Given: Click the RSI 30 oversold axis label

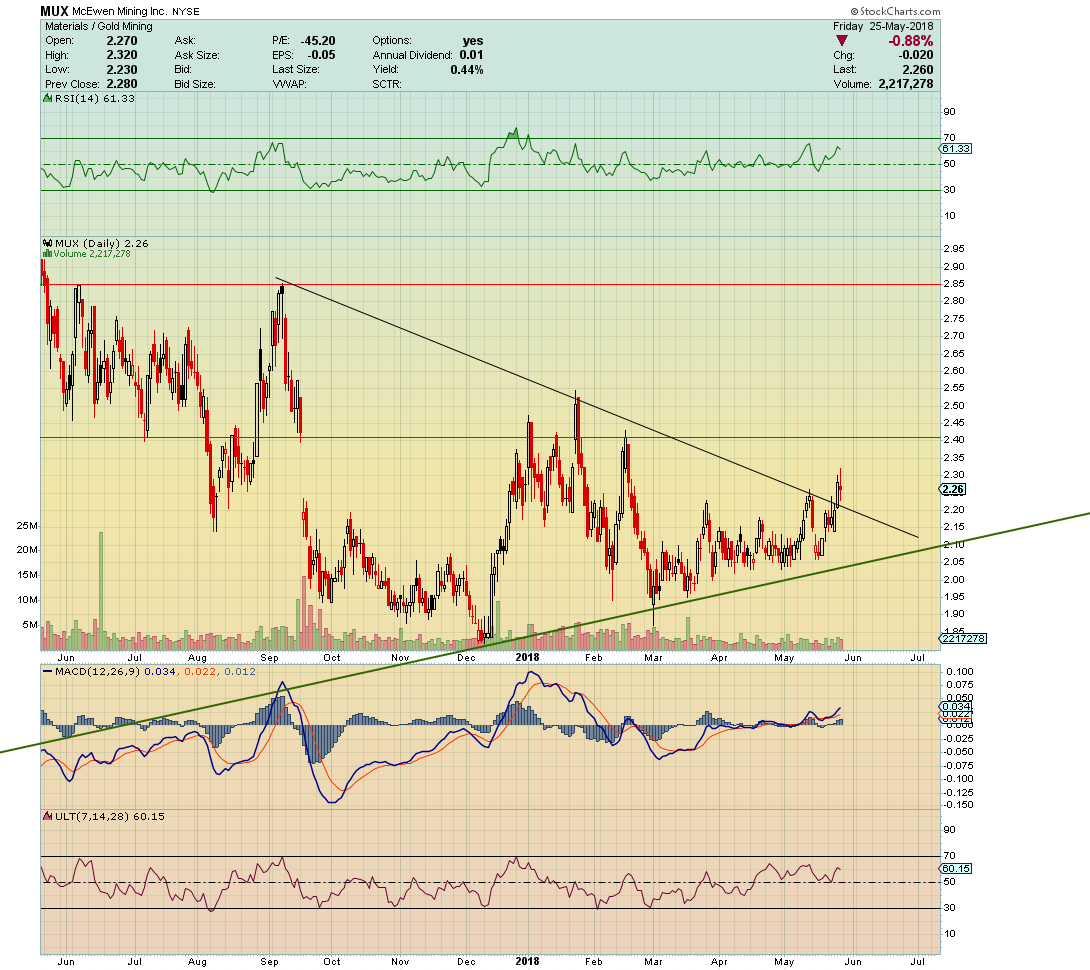Looking at the screenshot, I should click(950, 190).
